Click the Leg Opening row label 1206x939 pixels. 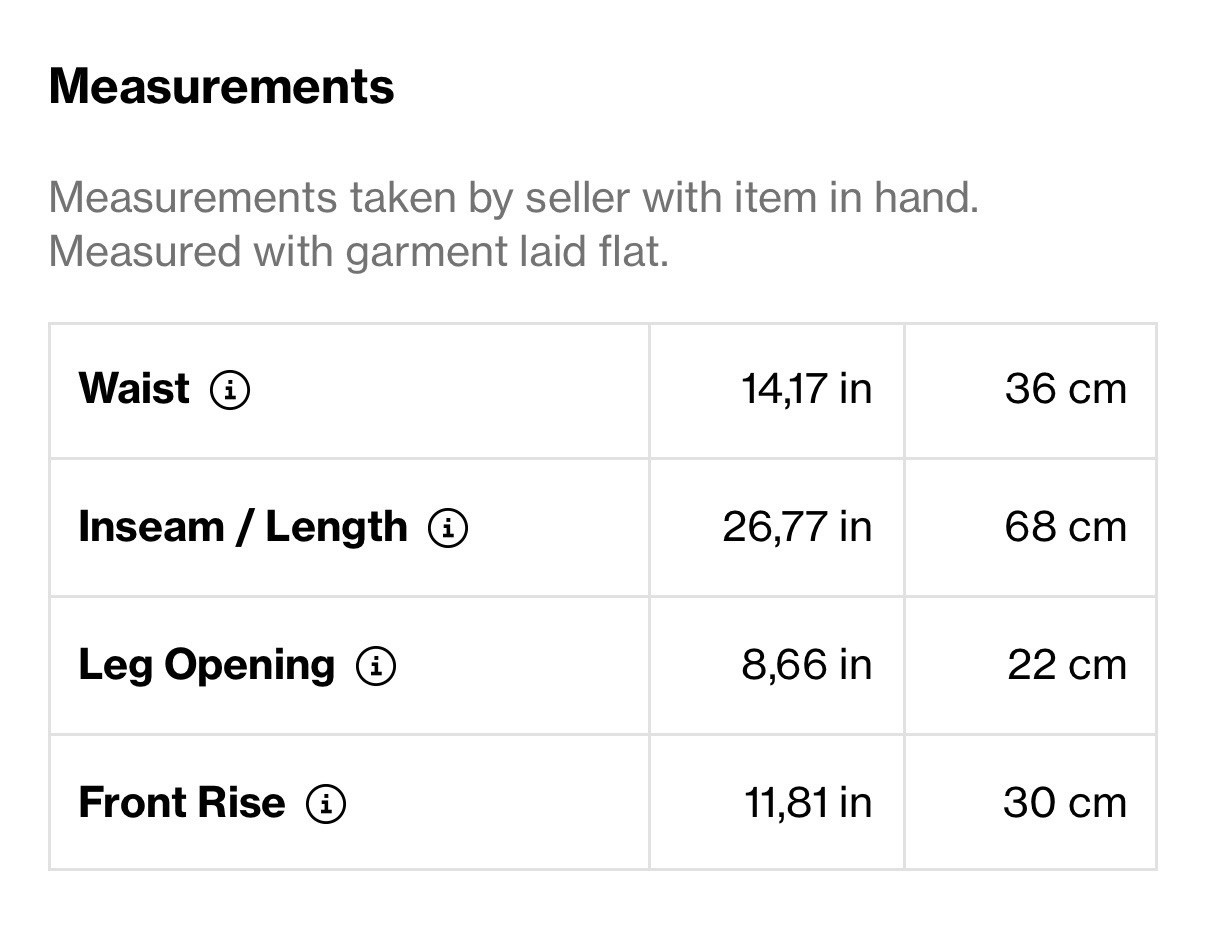click(x=207, y=666)
